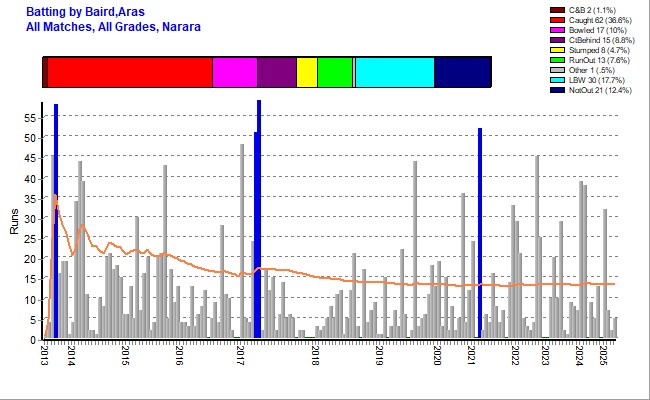This screenshot has height=400, width=650.
Task: Click the tallest blue bar near 2017
Action: pos(259,220)
